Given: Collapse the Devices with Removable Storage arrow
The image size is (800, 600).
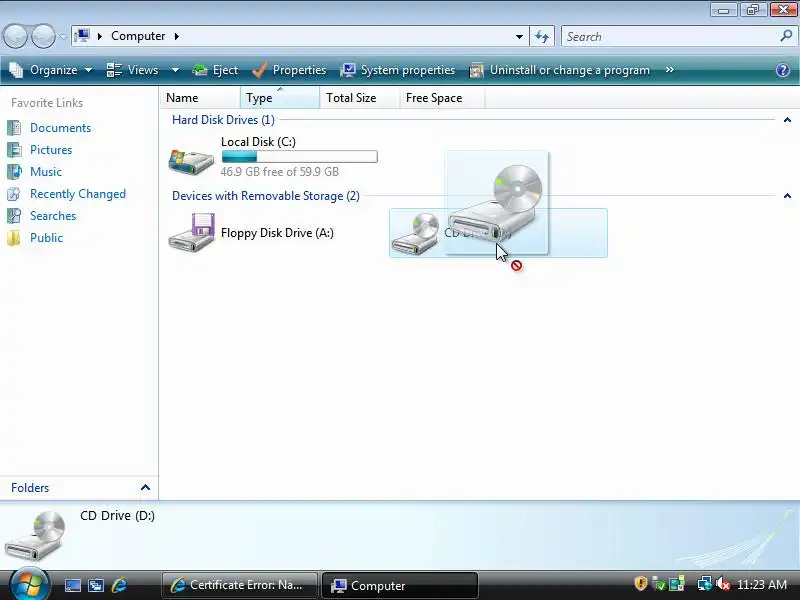Looking at the screenshot, I should point(787,196).
